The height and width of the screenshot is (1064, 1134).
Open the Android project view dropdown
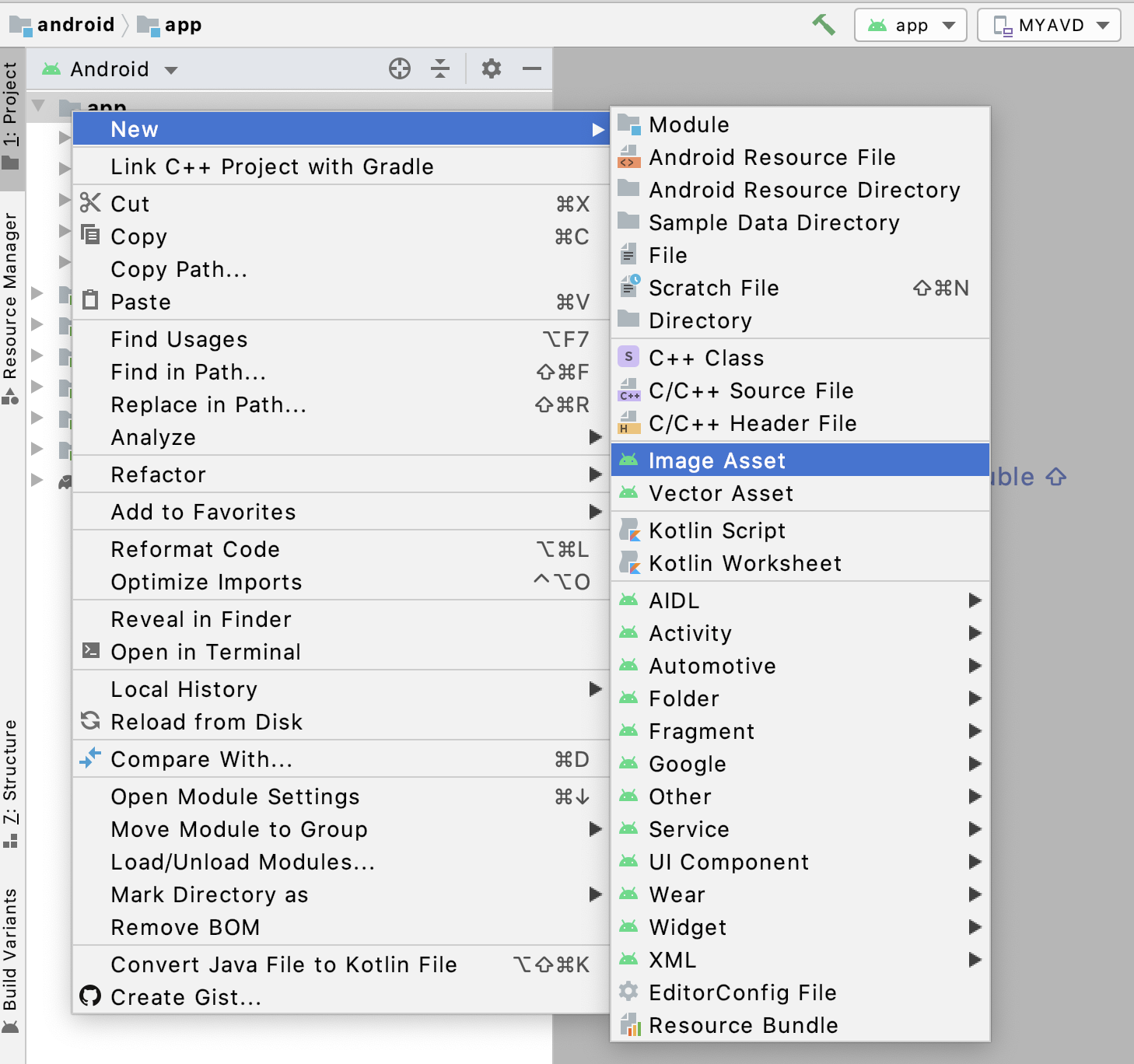(110, 69)
